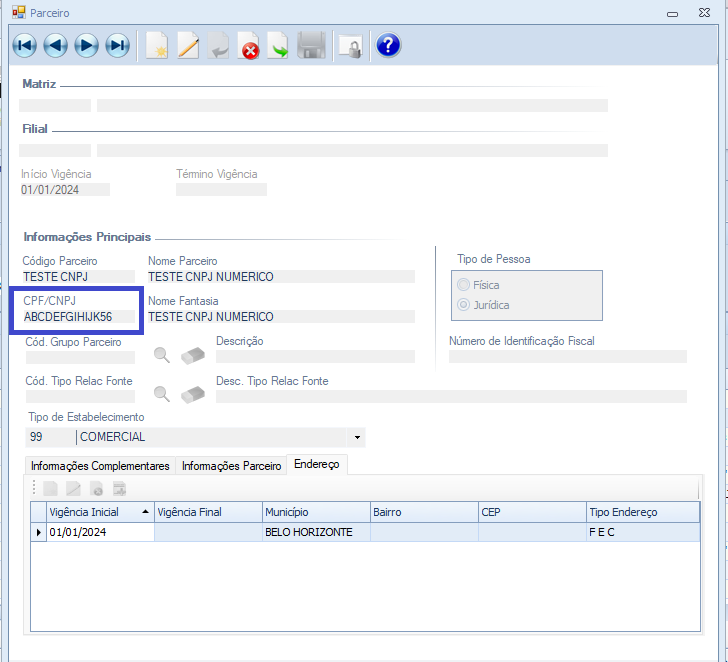This screenshot has height=662, width=728.
Task: Select the BELO HORIZONTE address row
Action: (308, 532)
